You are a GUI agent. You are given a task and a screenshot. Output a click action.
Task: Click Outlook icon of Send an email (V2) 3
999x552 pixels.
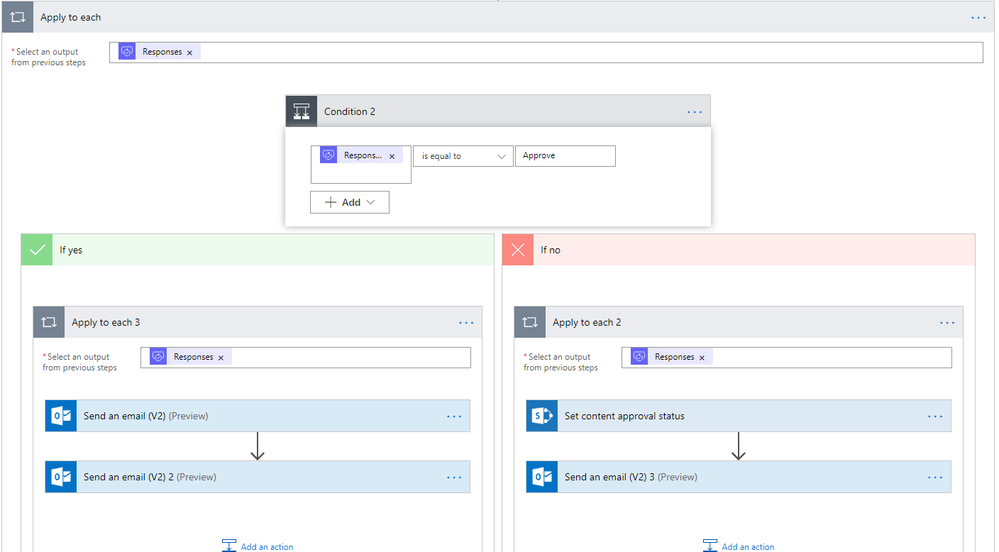542,477
